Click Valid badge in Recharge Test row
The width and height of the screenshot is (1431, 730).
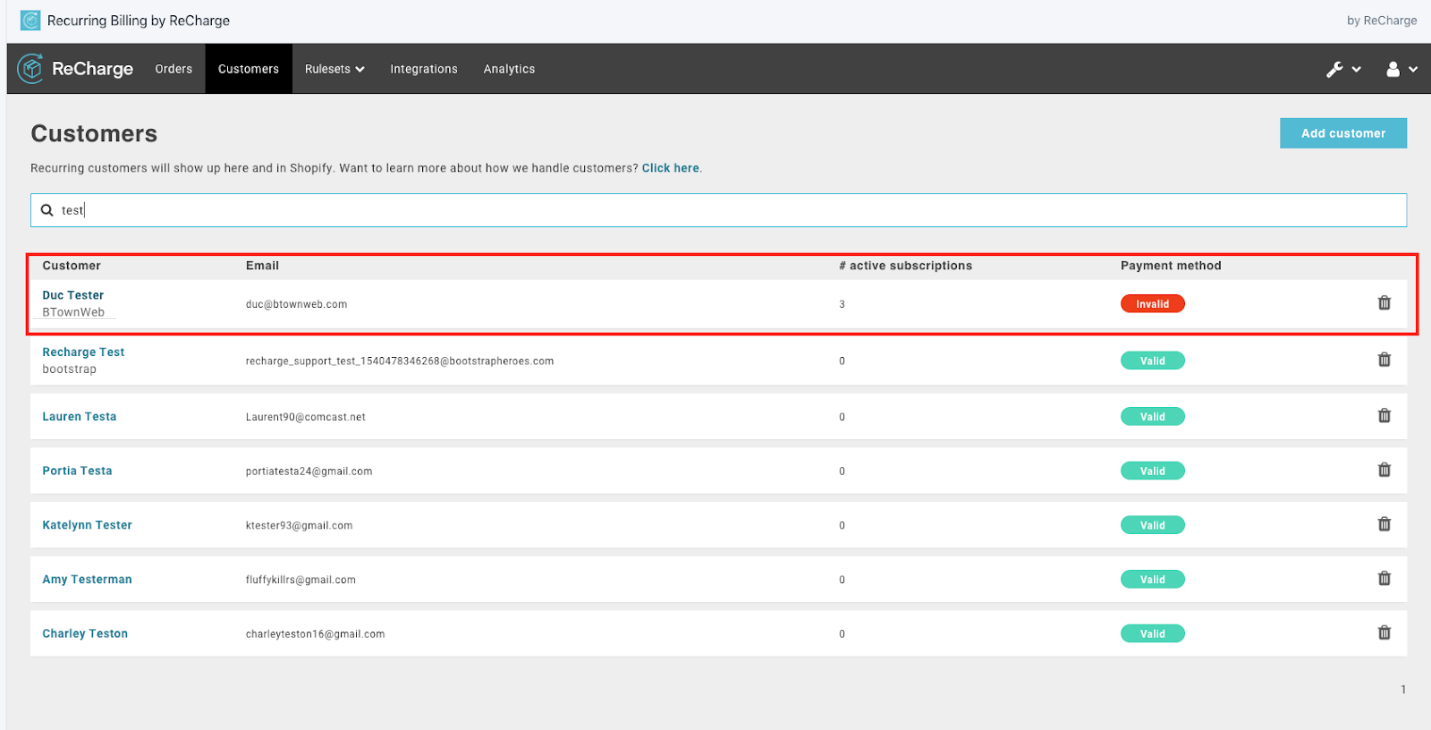coord(1152,360)
